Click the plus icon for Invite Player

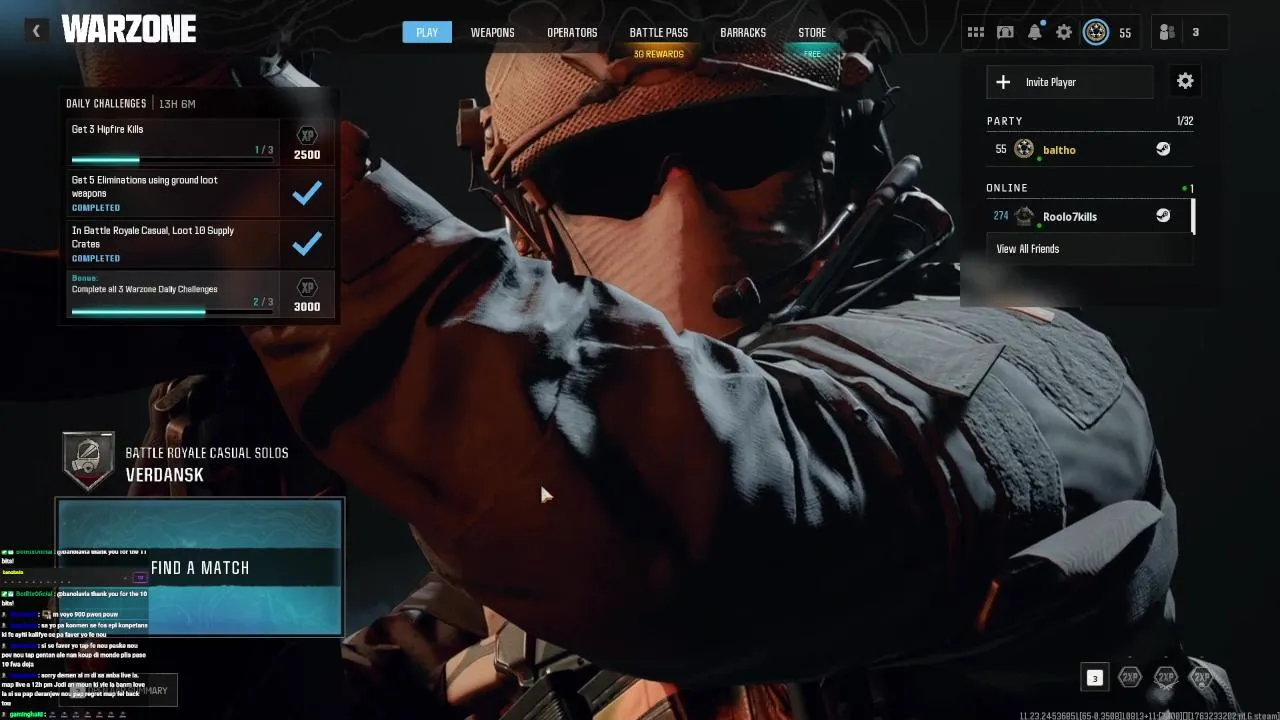1003,82
